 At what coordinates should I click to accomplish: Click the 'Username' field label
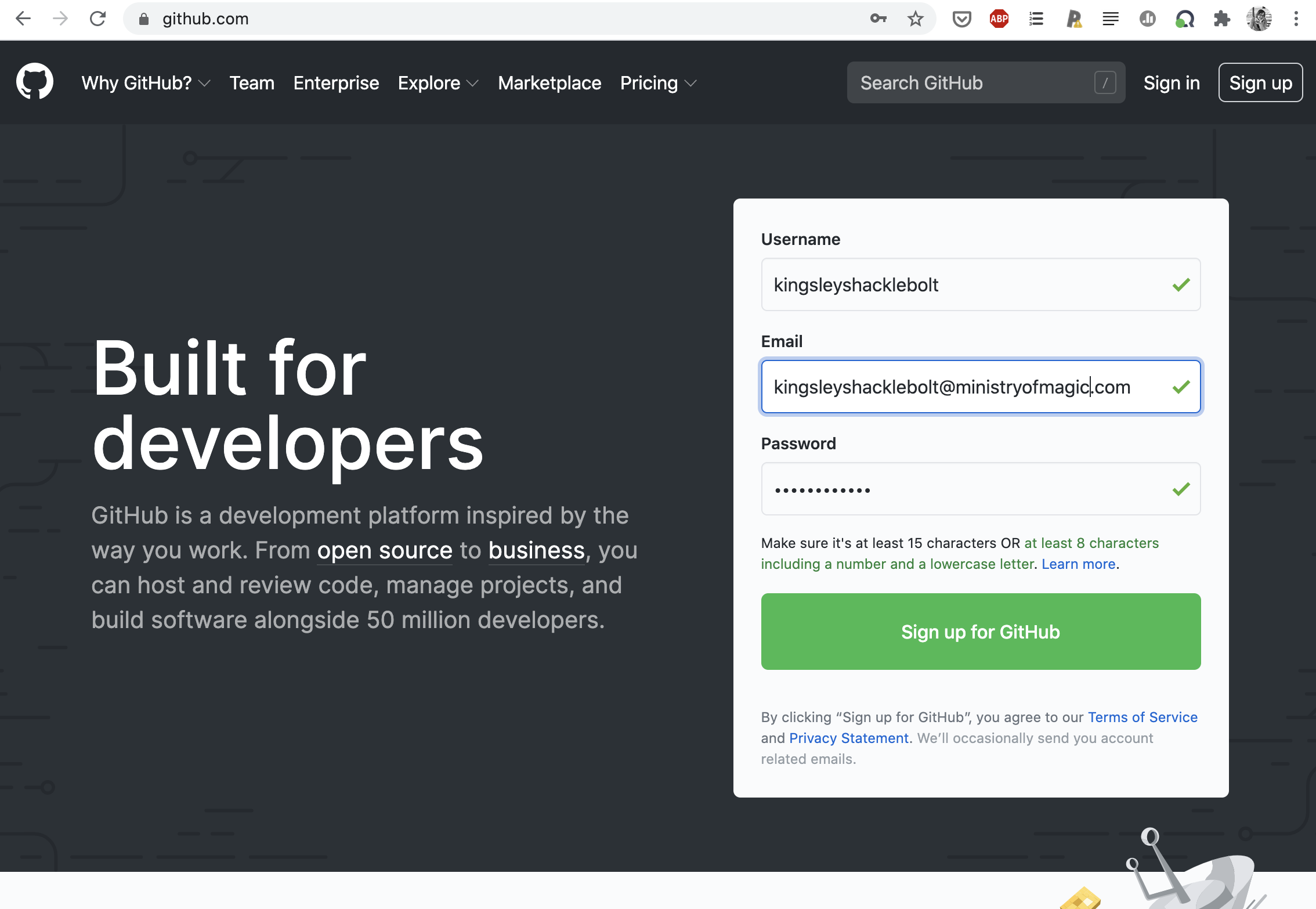[800, 239]
